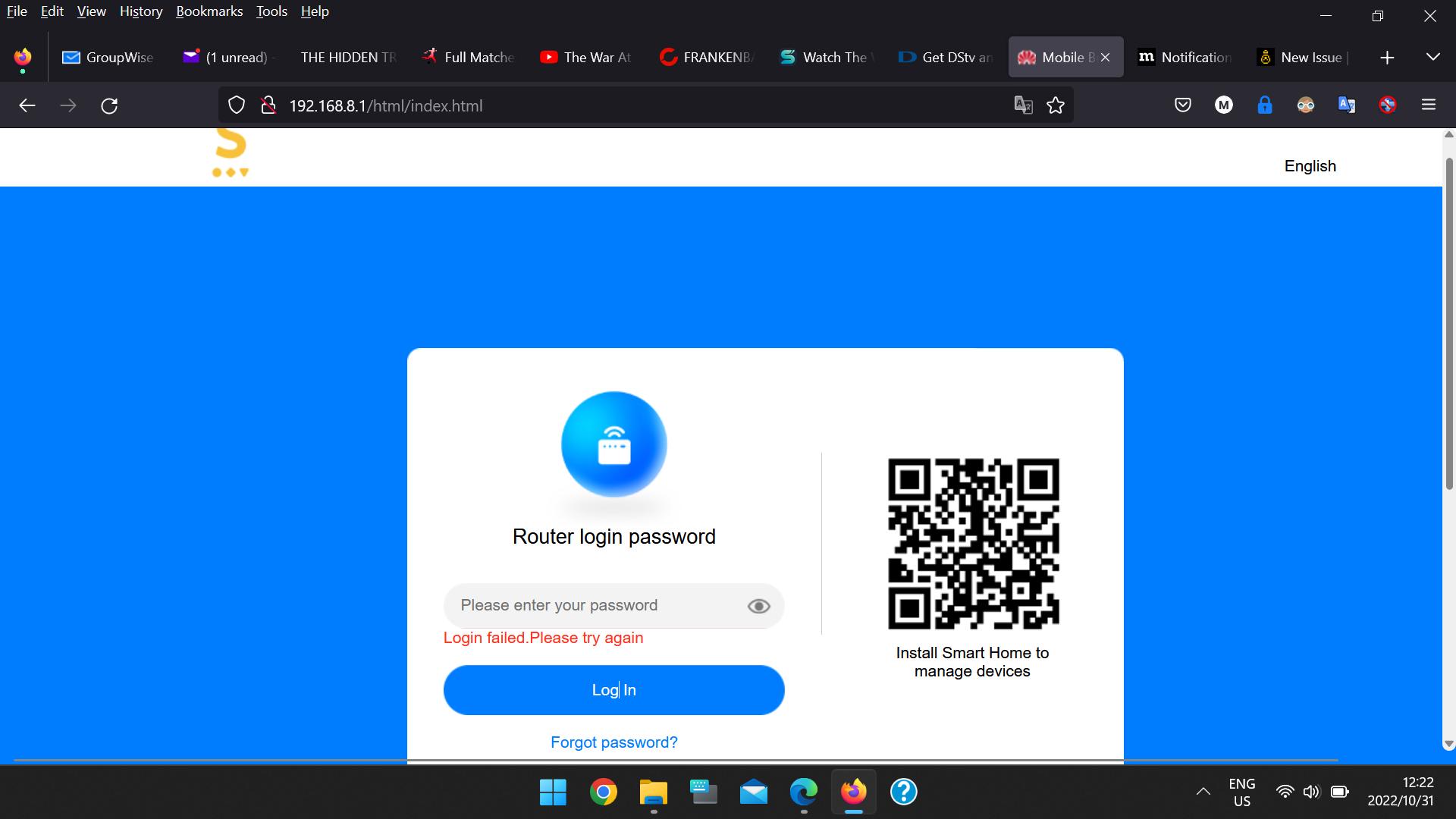
Task: Open the Bookmarks menu
Action: (209, 11)
